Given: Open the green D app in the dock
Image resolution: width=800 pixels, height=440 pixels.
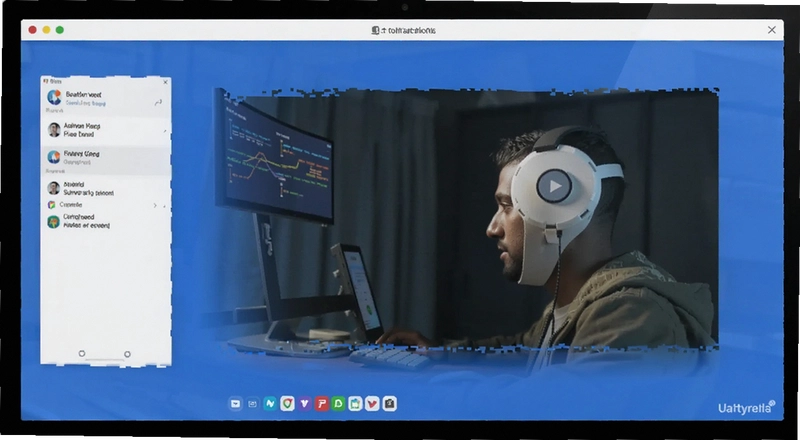Looking at the screenshot, I should point(338,404).
